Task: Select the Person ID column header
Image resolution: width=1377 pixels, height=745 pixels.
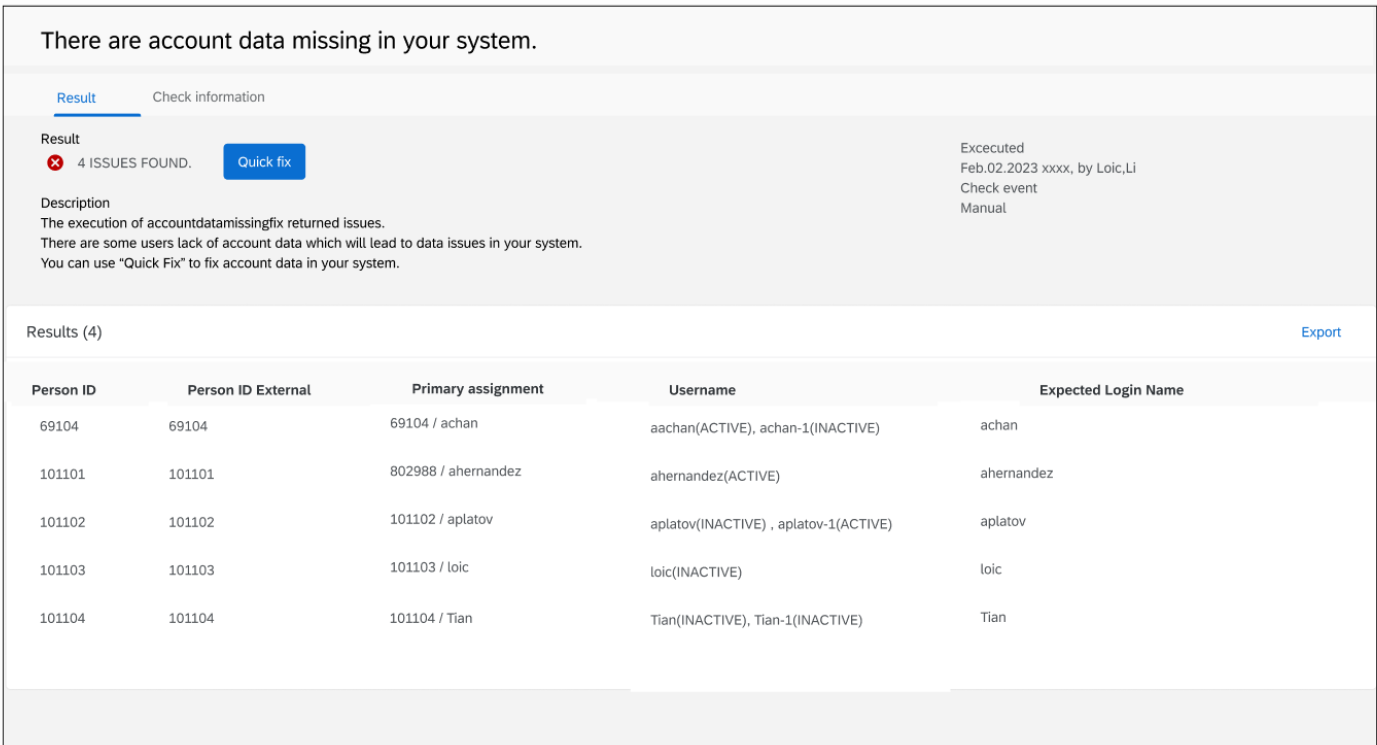Action: coord(64,390)
